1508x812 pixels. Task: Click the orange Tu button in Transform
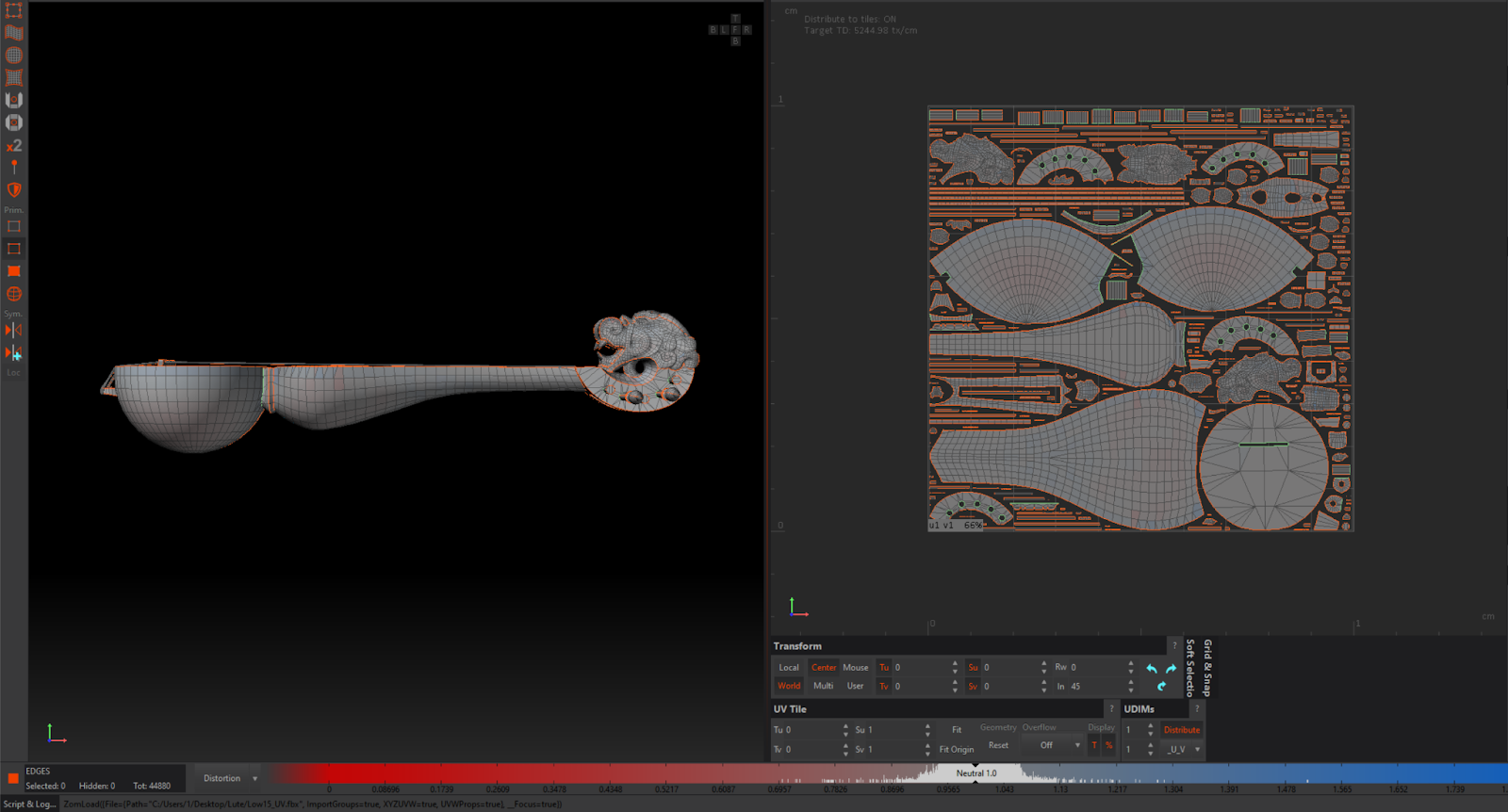tap(884, 668)
